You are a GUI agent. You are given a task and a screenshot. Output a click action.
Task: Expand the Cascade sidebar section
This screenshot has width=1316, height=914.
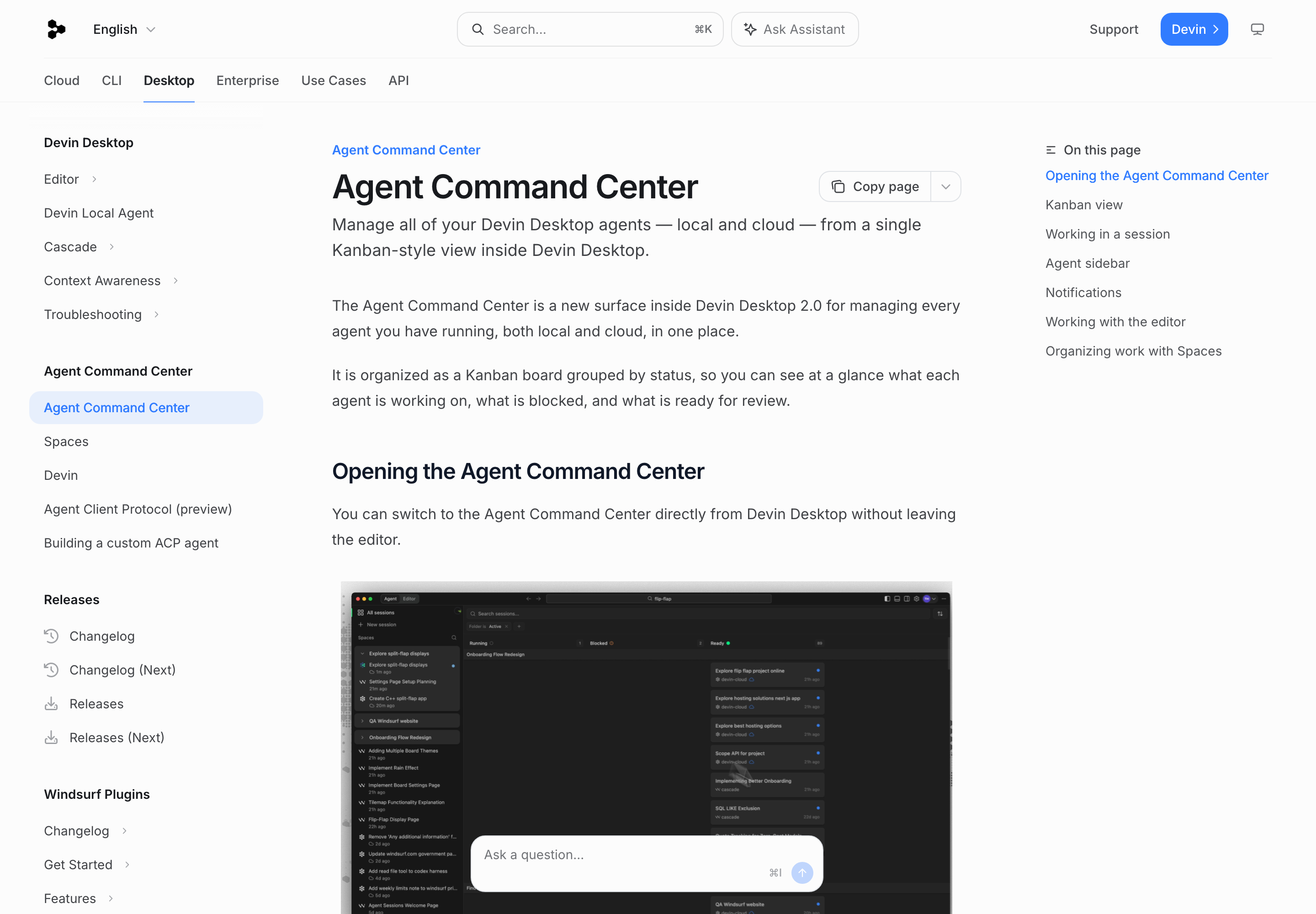point(79,247)
